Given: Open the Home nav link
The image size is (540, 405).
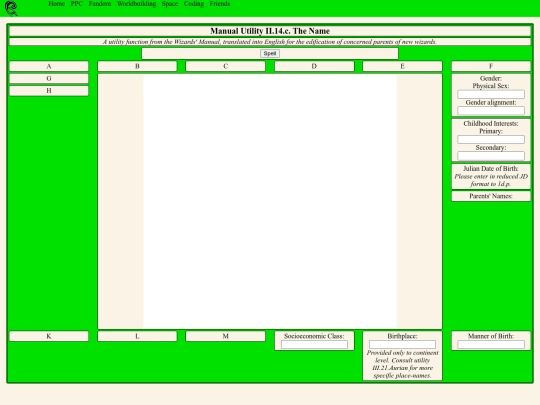Looking at the screenshot, I should (56, 4).
